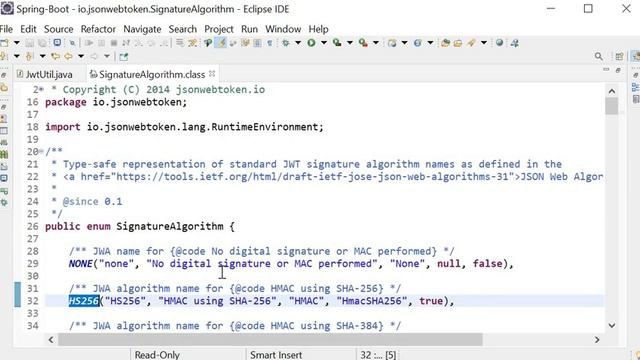Click the Open Type (pin) toolbar icon
This screenshot has width=640, height=360.
click(208, 43)
